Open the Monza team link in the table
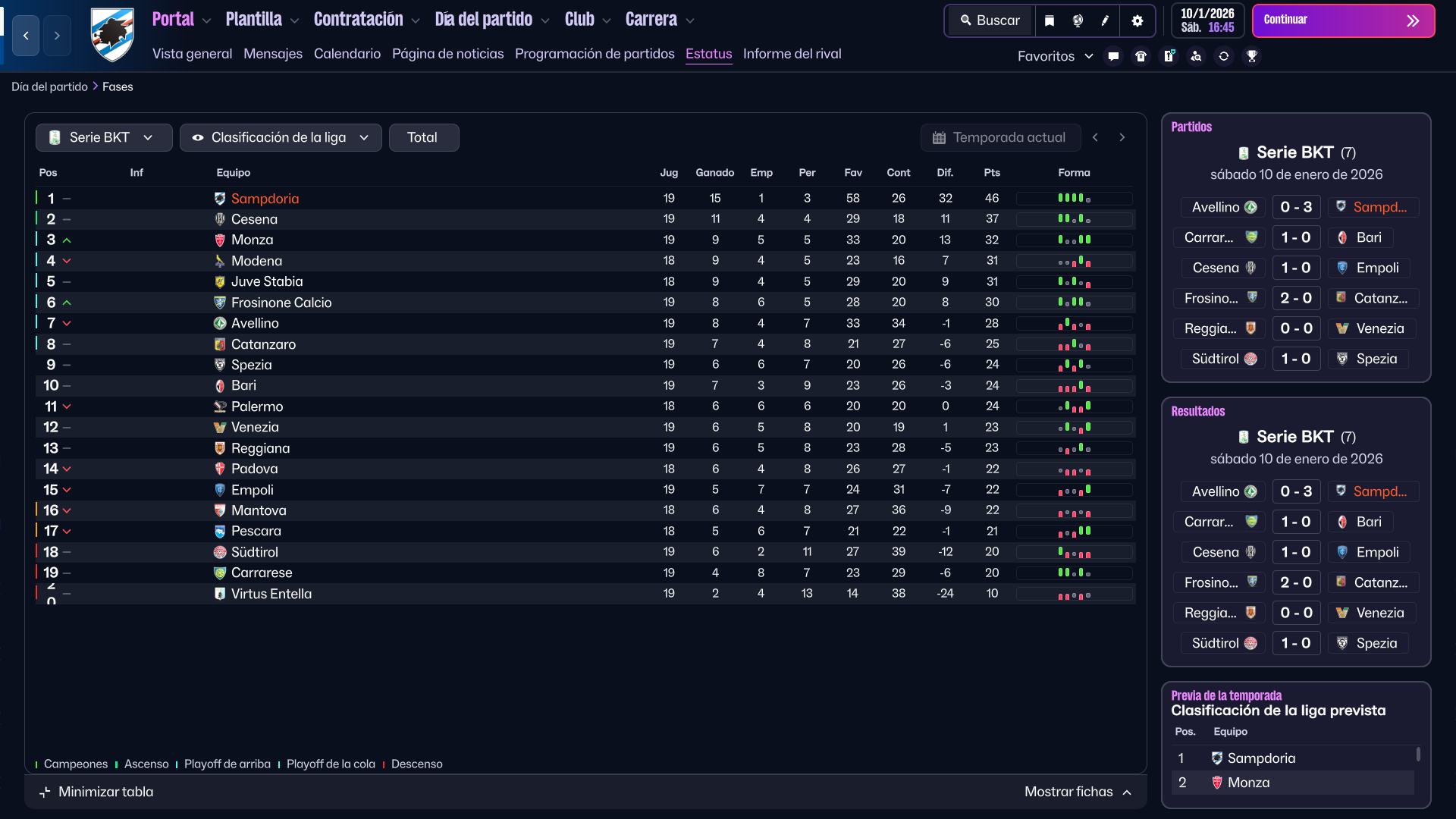This screenshot has width=1456, height=819. (x=252, y=240)
